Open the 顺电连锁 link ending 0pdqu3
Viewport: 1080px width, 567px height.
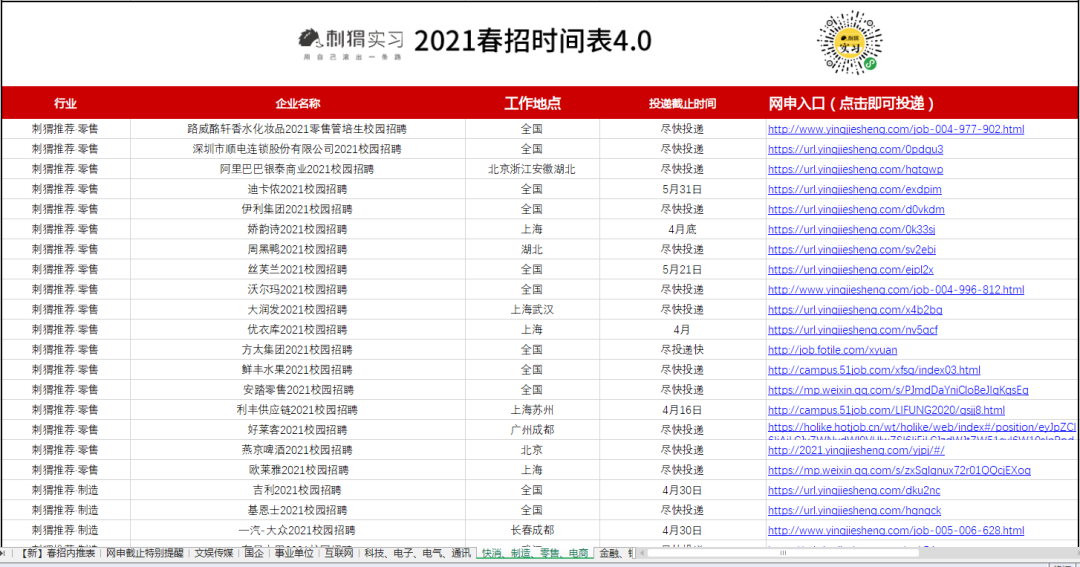pyautogui.click(x=855, y=149)
